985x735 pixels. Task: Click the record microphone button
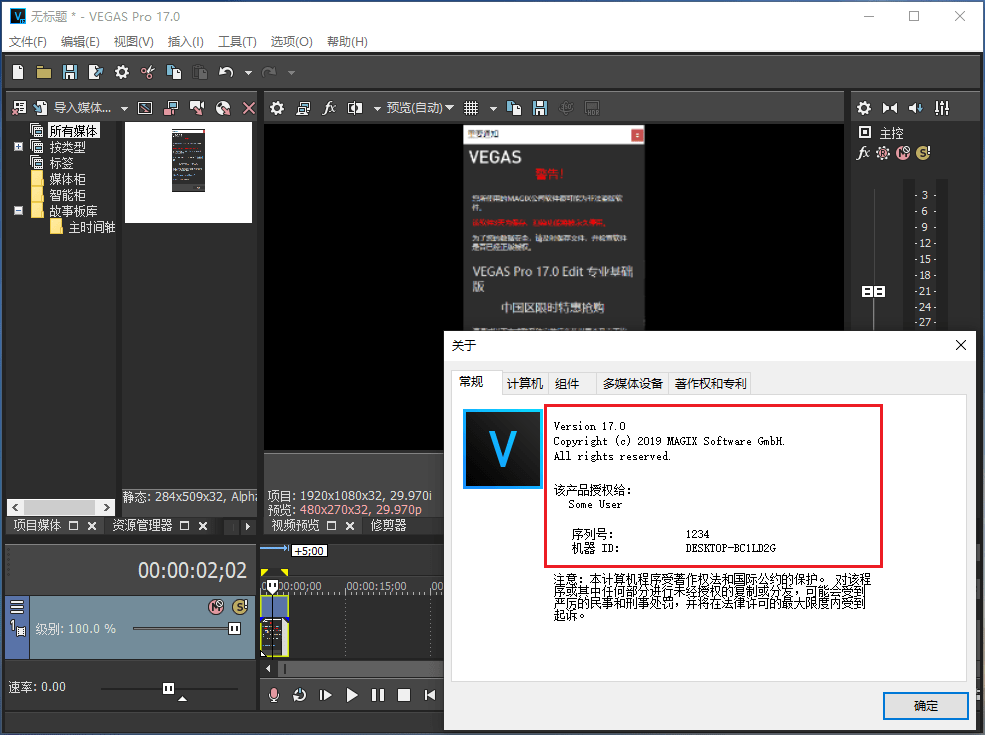(x=274, y=695)
